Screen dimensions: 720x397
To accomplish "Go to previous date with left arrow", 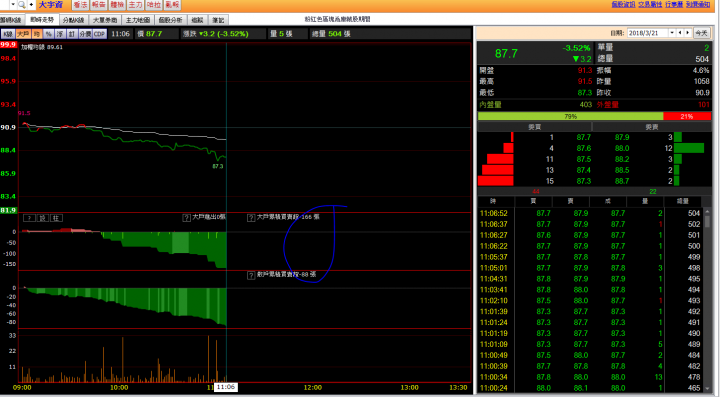I will click(x=681, y=33).
